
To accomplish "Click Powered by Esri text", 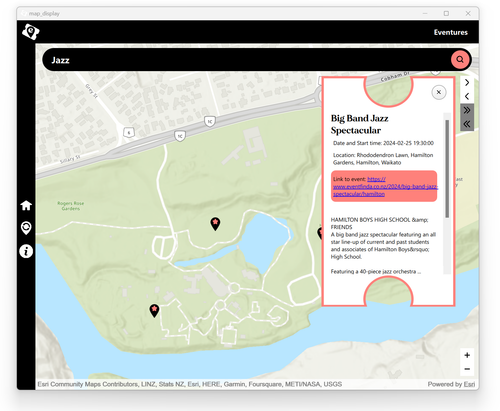I will point(451,384).
